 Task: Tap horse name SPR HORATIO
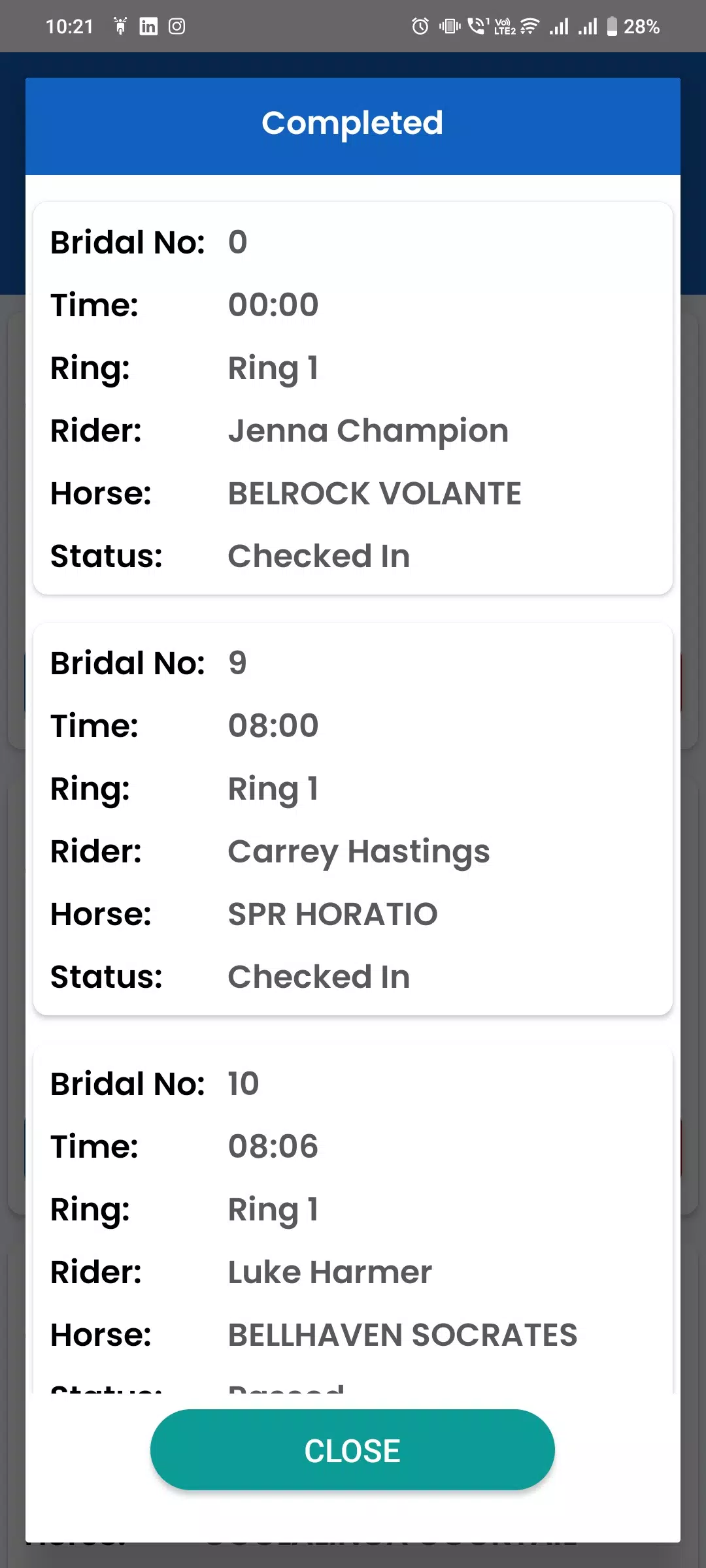coord(333,915)
